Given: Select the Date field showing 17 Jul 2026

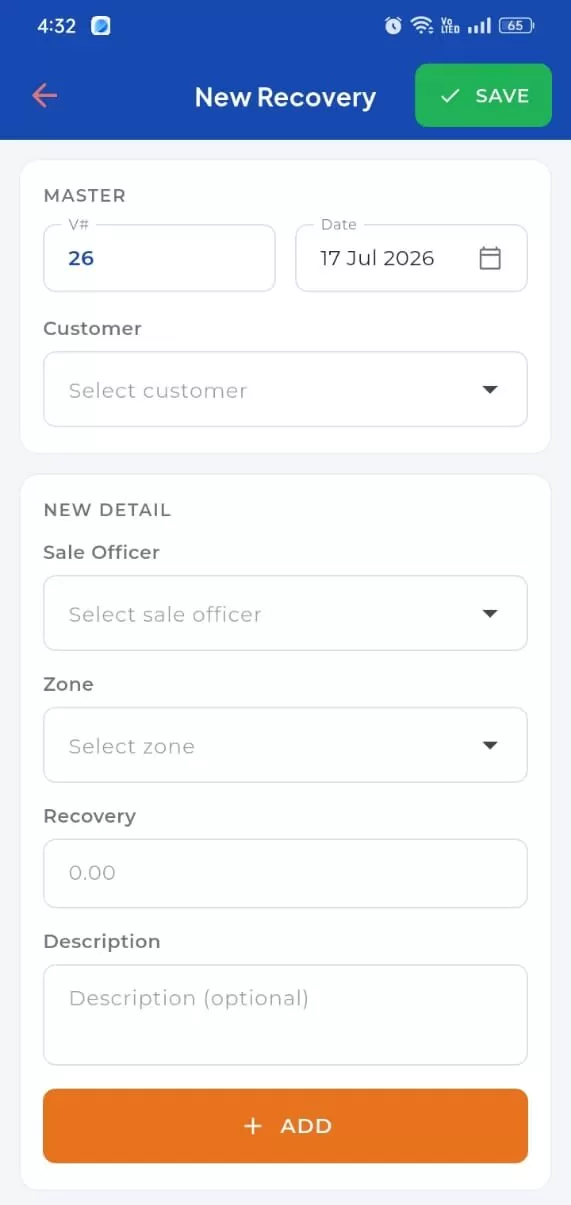Looking at the screenshot, I should [x=411, y=258].
